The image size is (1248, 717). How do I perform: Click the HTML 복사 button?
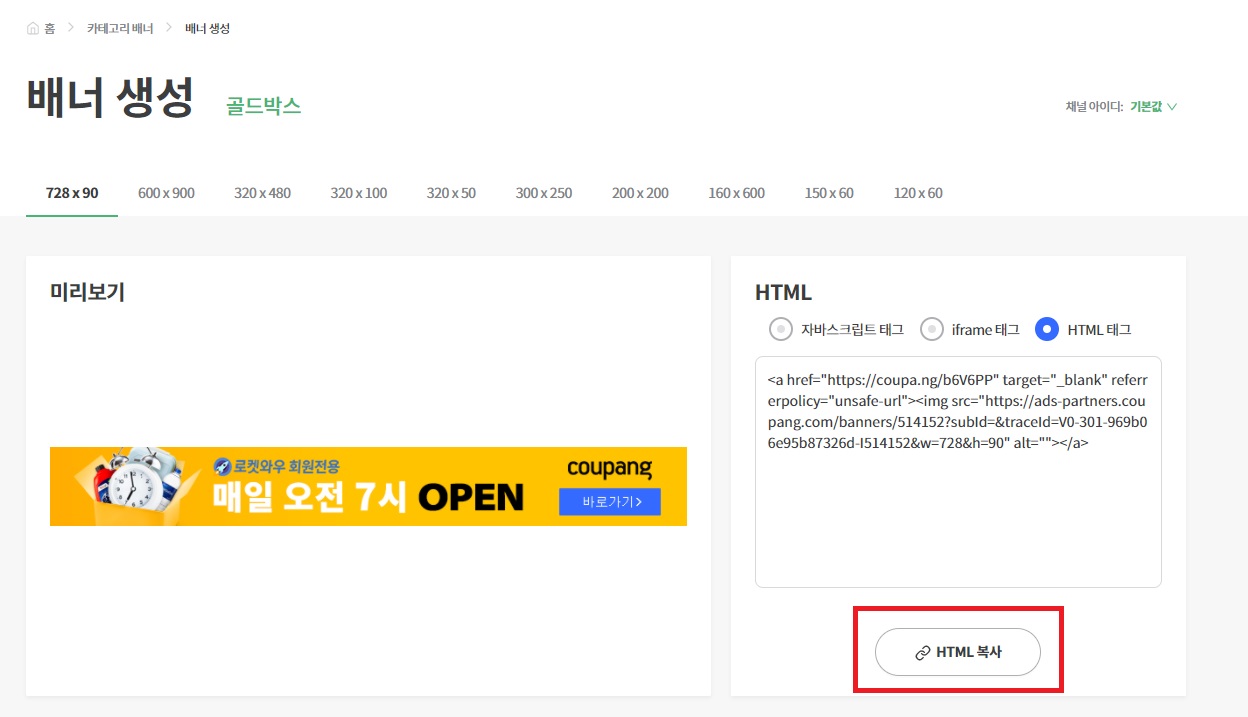(958, 653)
